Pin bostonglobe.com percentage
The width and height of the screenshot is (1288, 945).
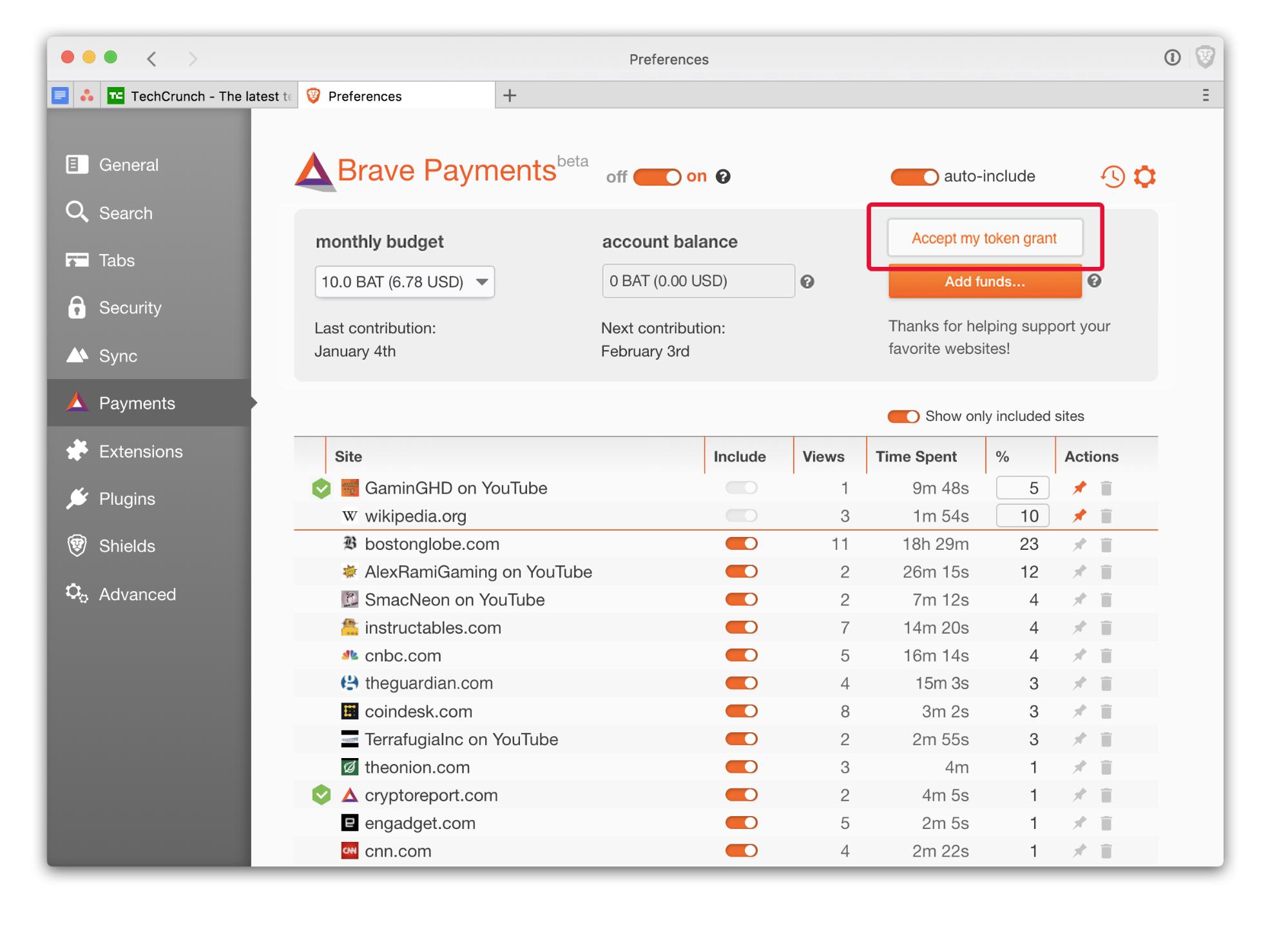(1079, 544)
